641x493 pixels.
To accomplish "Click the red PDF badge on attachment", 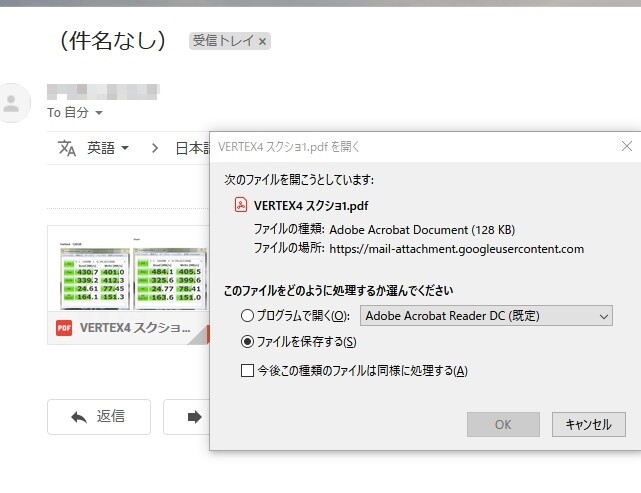I will pyautogui.click(x=64, y=328).
